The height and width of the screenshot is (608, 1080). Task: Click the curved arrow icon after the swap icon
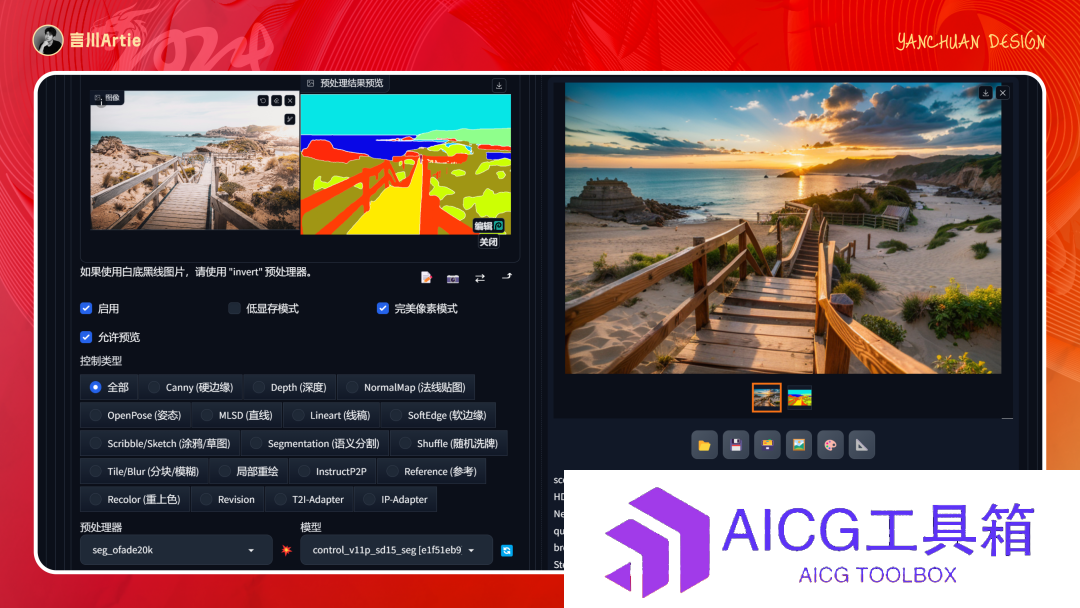coord(507,277)
